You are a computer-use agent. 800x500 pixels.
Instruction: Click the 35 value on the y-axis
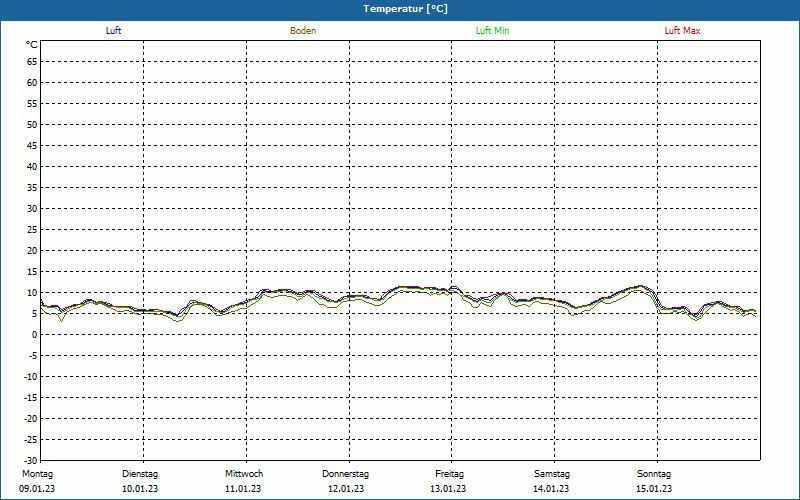[32, 188]
